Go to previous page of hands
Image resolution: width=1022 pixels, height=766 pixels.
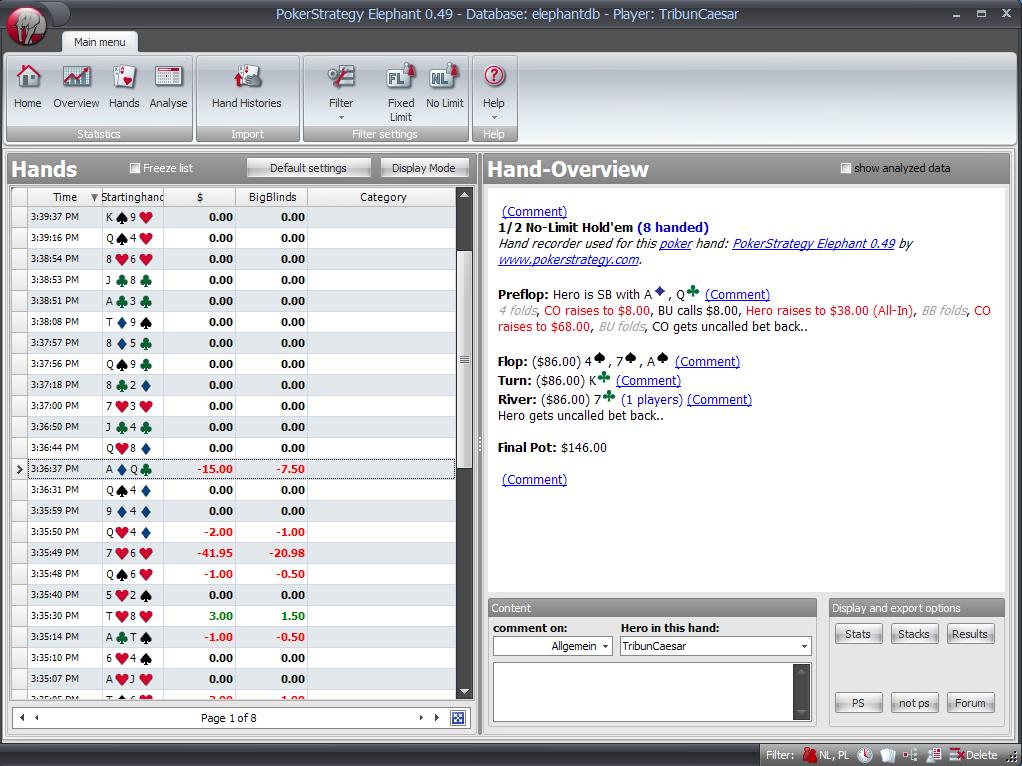[36, 718]
